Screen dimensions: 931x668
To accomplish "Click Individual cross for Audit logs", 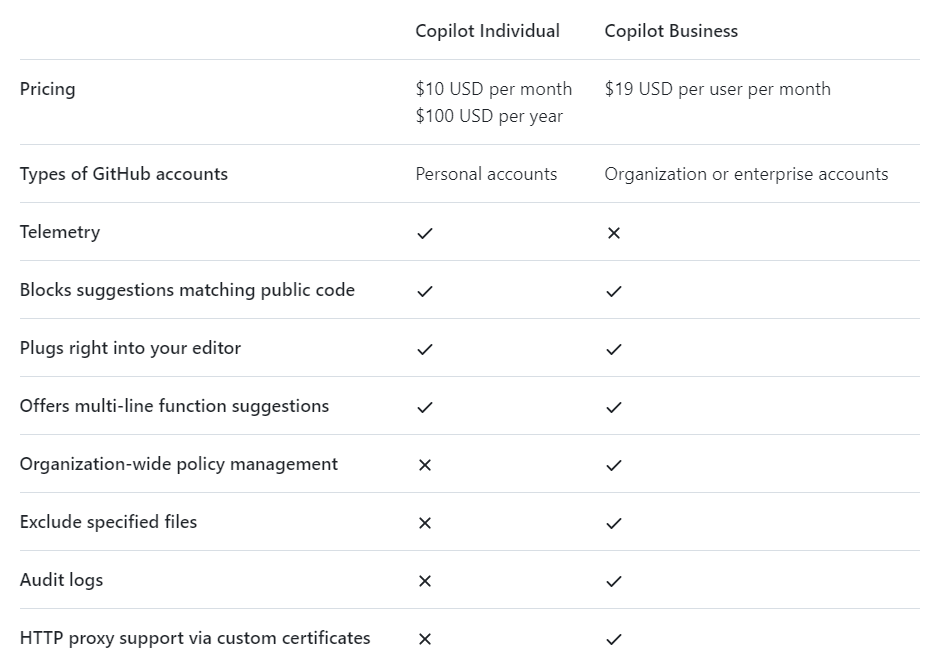I will click(x=425, y=581).
